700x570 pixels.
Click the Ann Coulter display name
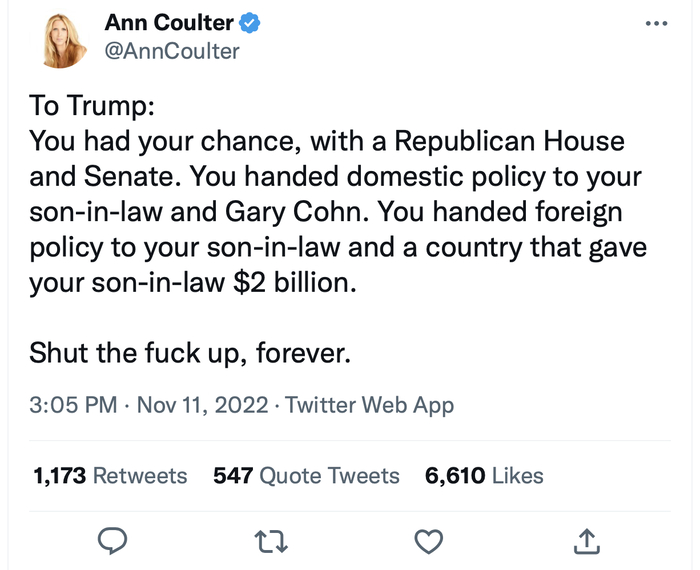tap(169, 23)
